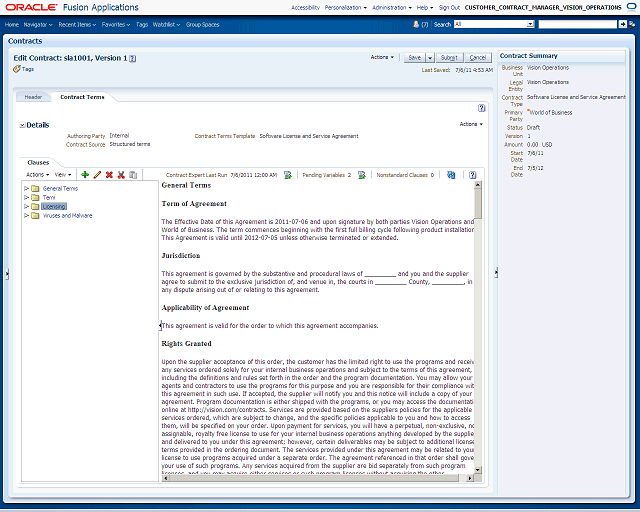The width and height of the screenshot is (640, 512).
Task: Click the Tags icon under contract title
Action: coord(17,69)
